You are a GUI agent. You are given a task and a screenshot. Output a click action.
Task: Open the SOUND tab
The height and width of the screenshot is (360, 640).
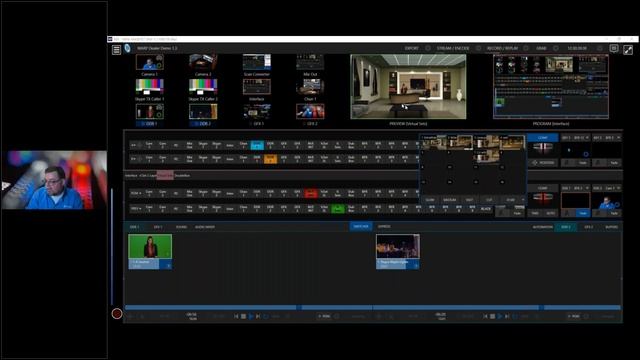[x=181, y=227]
